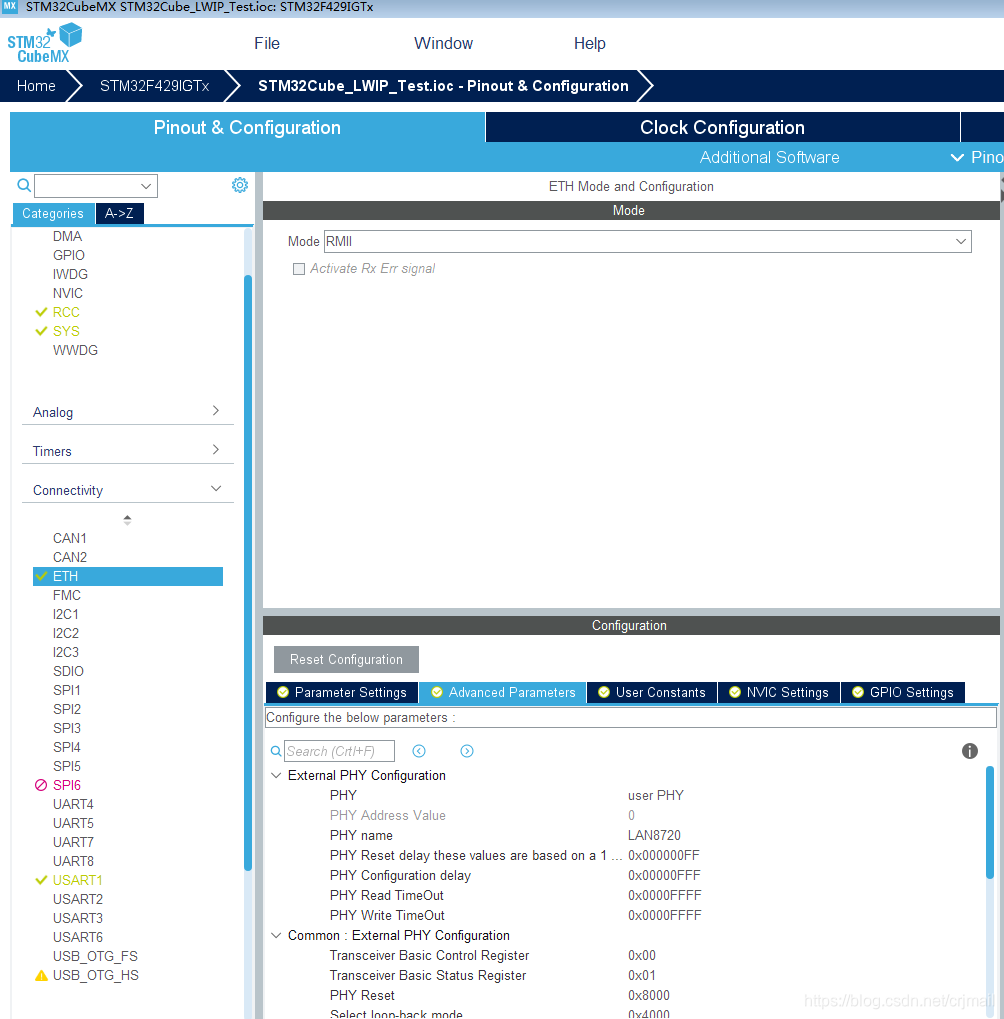Select DMA in system list
The height and width of the screenshot is (1019, 1004).
(x=68, y=237)
